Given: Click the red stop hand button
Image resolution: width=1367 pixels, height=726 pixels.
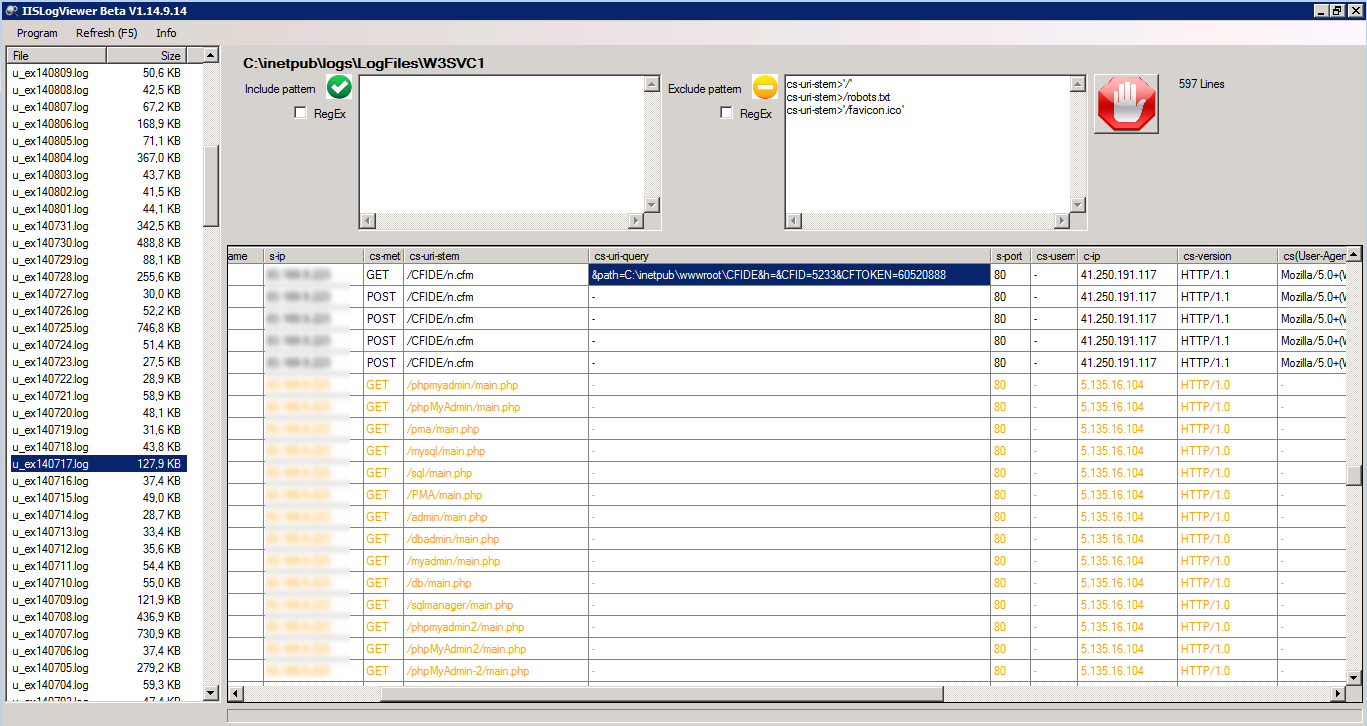Looking at the screenshot, I should click(1127, 104).
